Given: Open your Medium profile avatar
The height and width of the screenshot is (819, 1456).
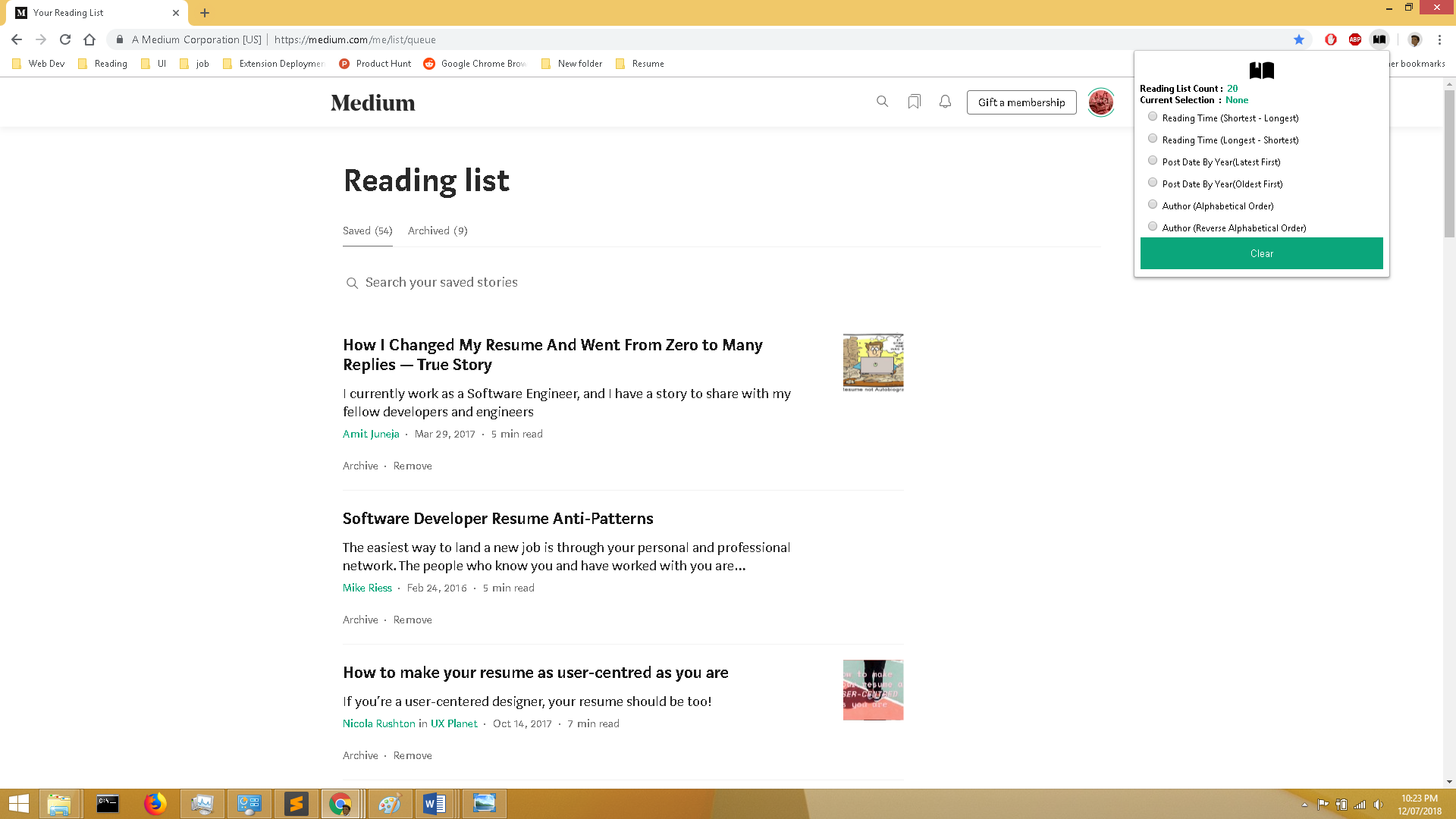Looking at the screenshot, I should [1100, 102].
